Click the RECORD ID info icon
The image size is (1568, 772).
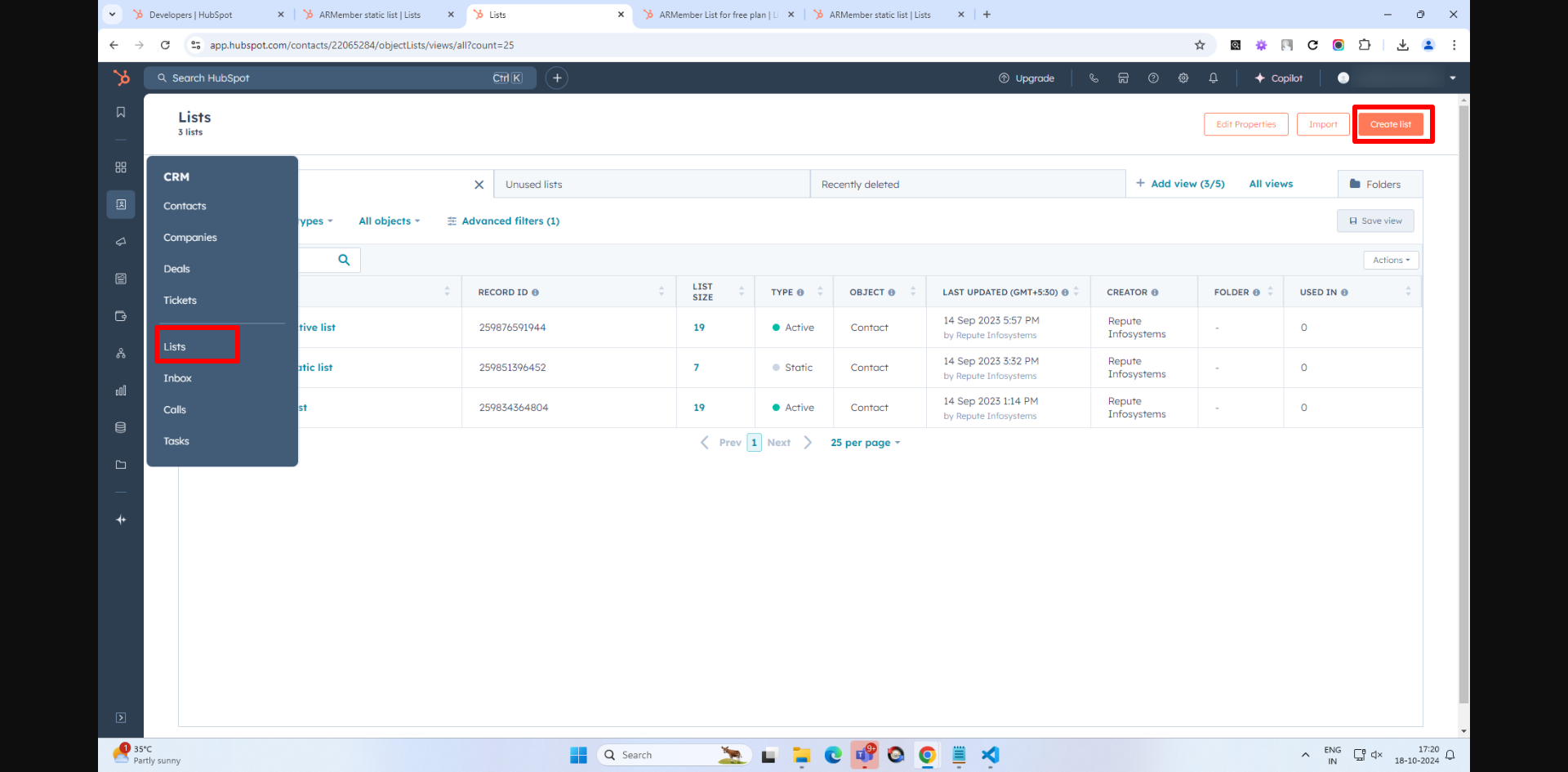[x=536, y=292]
